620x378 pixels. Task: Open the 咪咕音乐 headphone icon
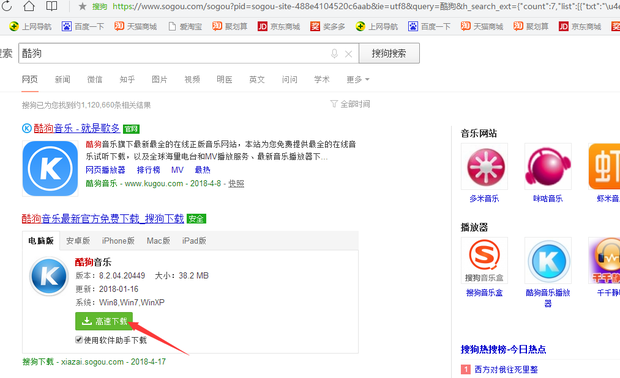click(x=548, y=166)
